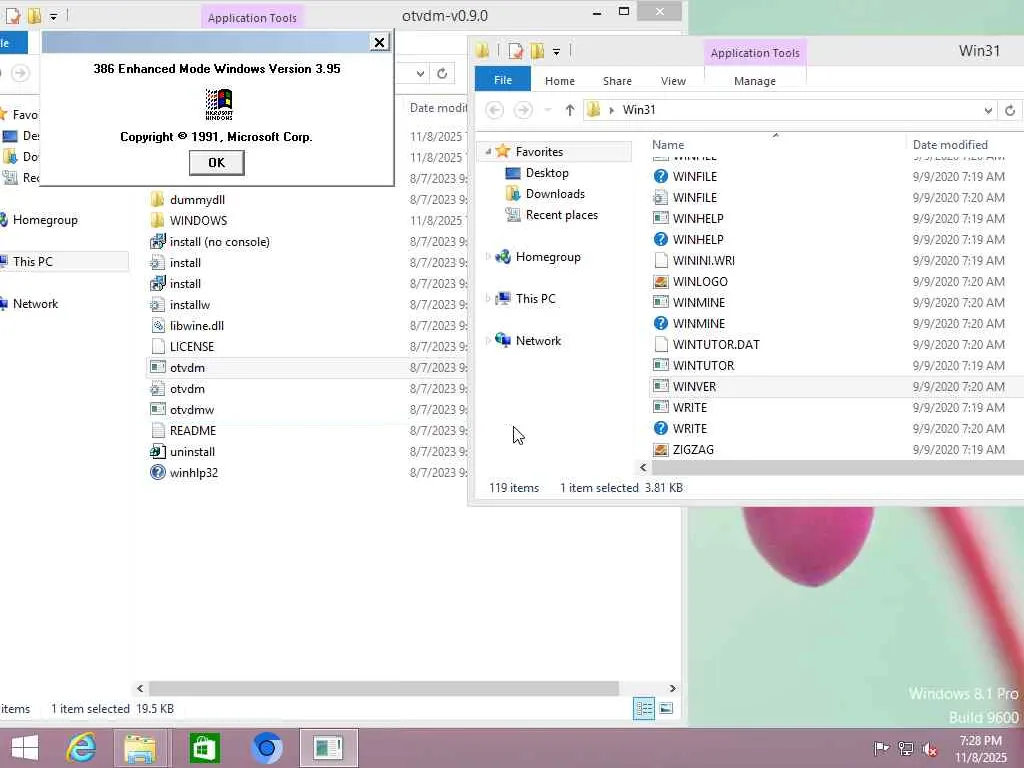Sort Win31 files by Date modified column
1024x768 pixels.
pyautogui.click(x=950, y=145)
